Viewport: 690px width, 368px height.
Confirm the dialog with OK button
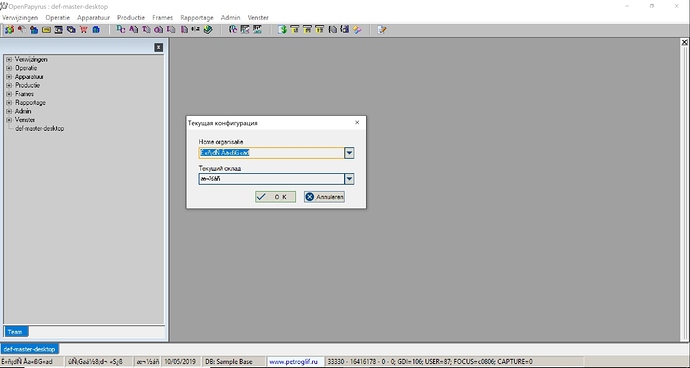[x=275, y=197]
